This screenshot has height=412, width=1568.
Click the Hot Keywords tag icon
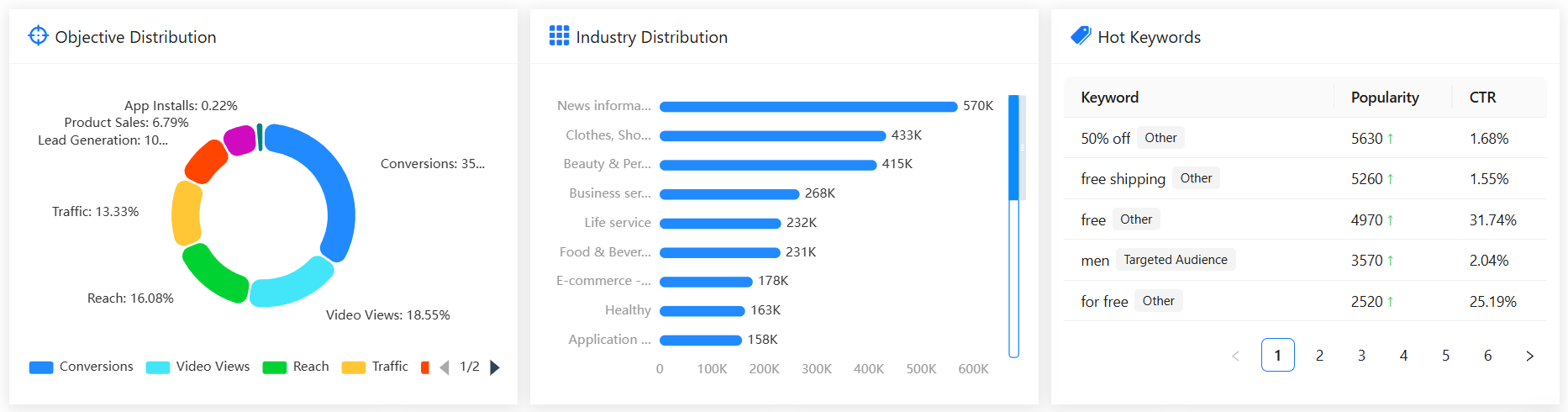coord(1081,35)
